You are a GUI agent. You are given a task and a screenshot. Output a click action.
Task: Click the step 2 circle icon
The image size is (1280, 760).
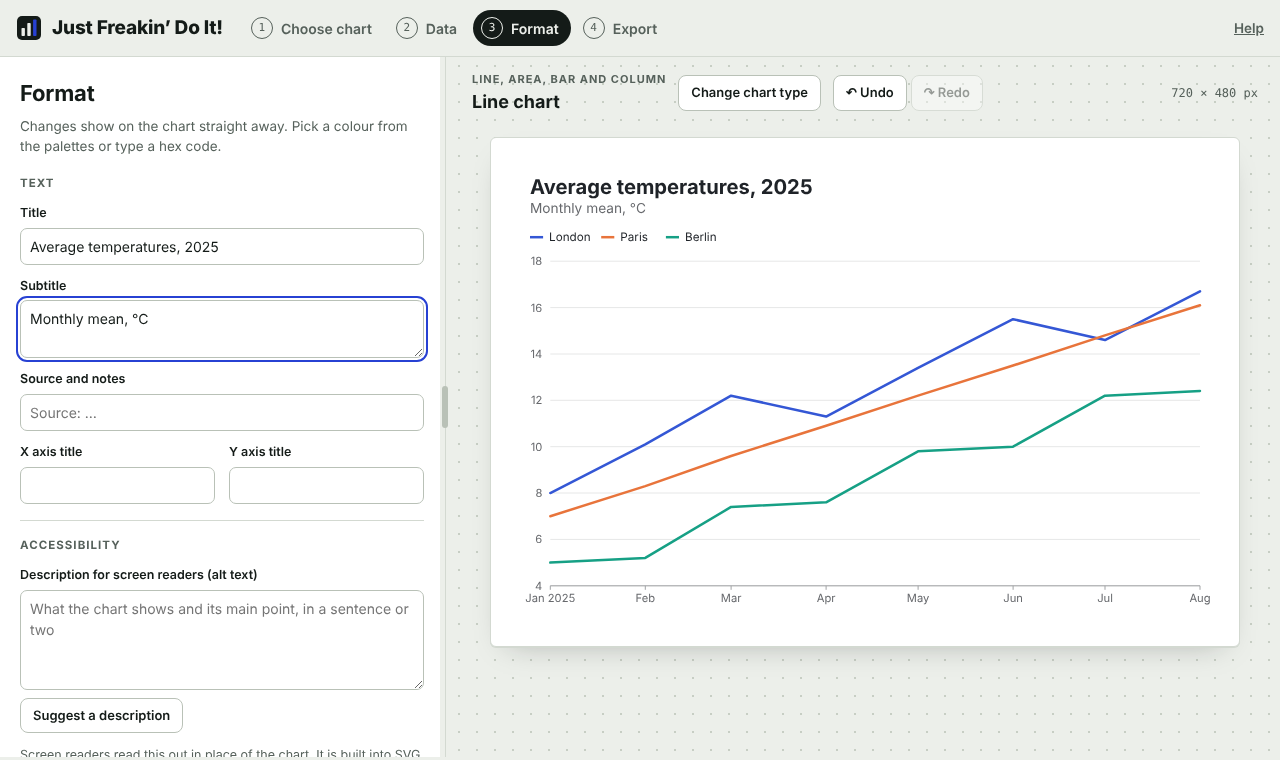pyautogui.click(x=406, y=28)
